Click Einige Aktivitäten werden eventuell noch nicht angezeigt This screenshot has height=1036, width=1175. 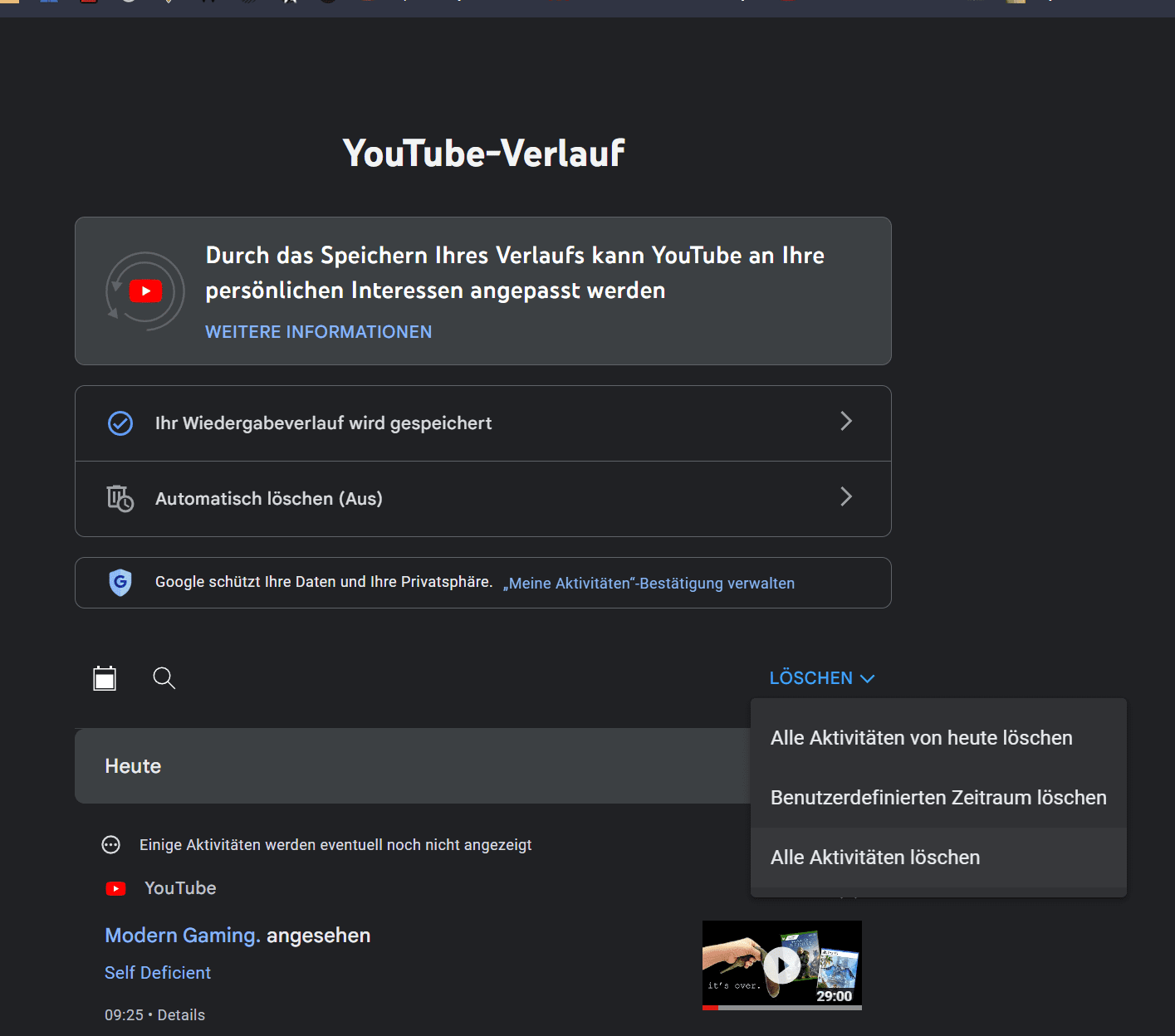click(x=335, y=845)
